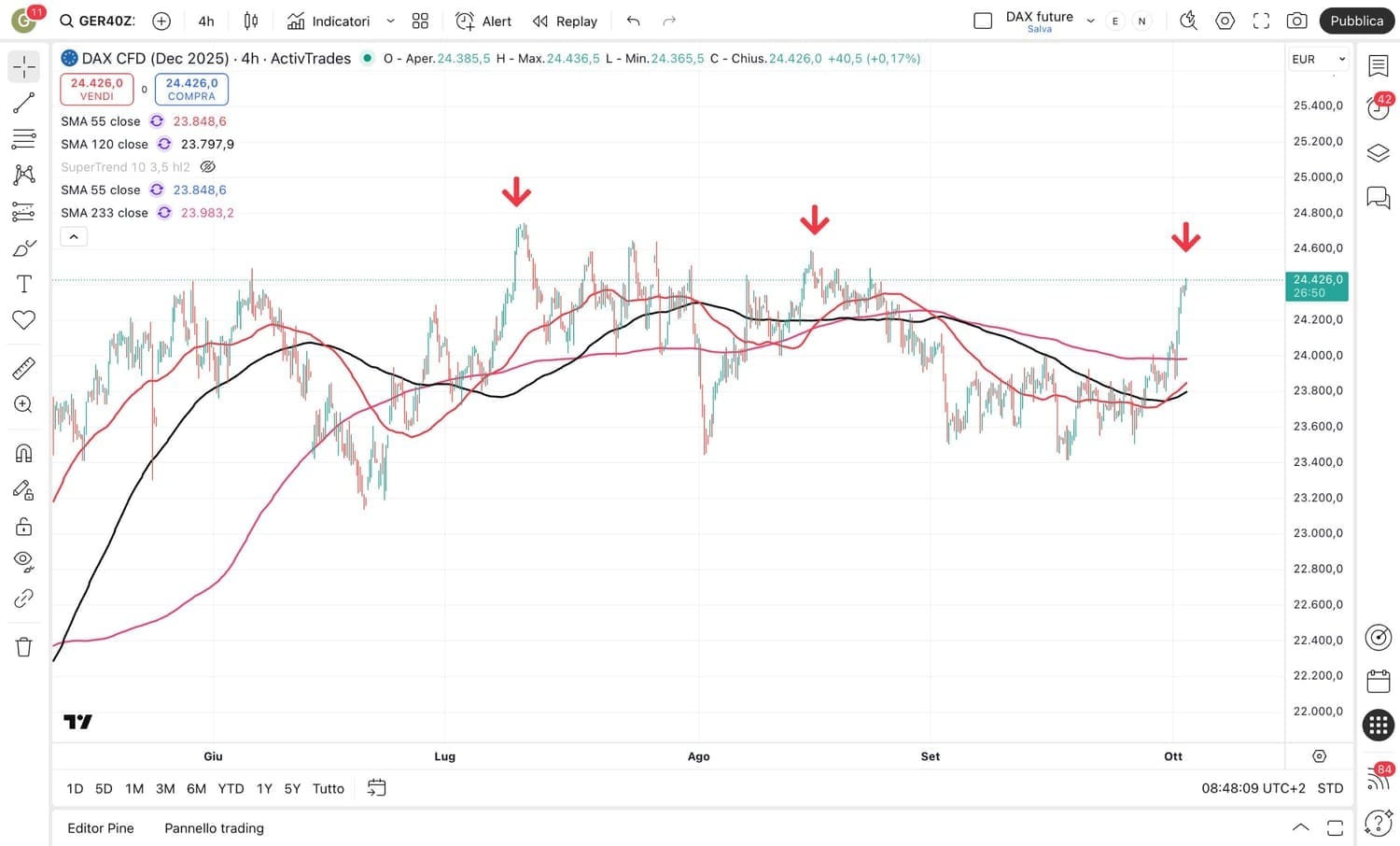Select the brush drawing tool
The image size is (1400, 846).
click(x=24, y=248)
